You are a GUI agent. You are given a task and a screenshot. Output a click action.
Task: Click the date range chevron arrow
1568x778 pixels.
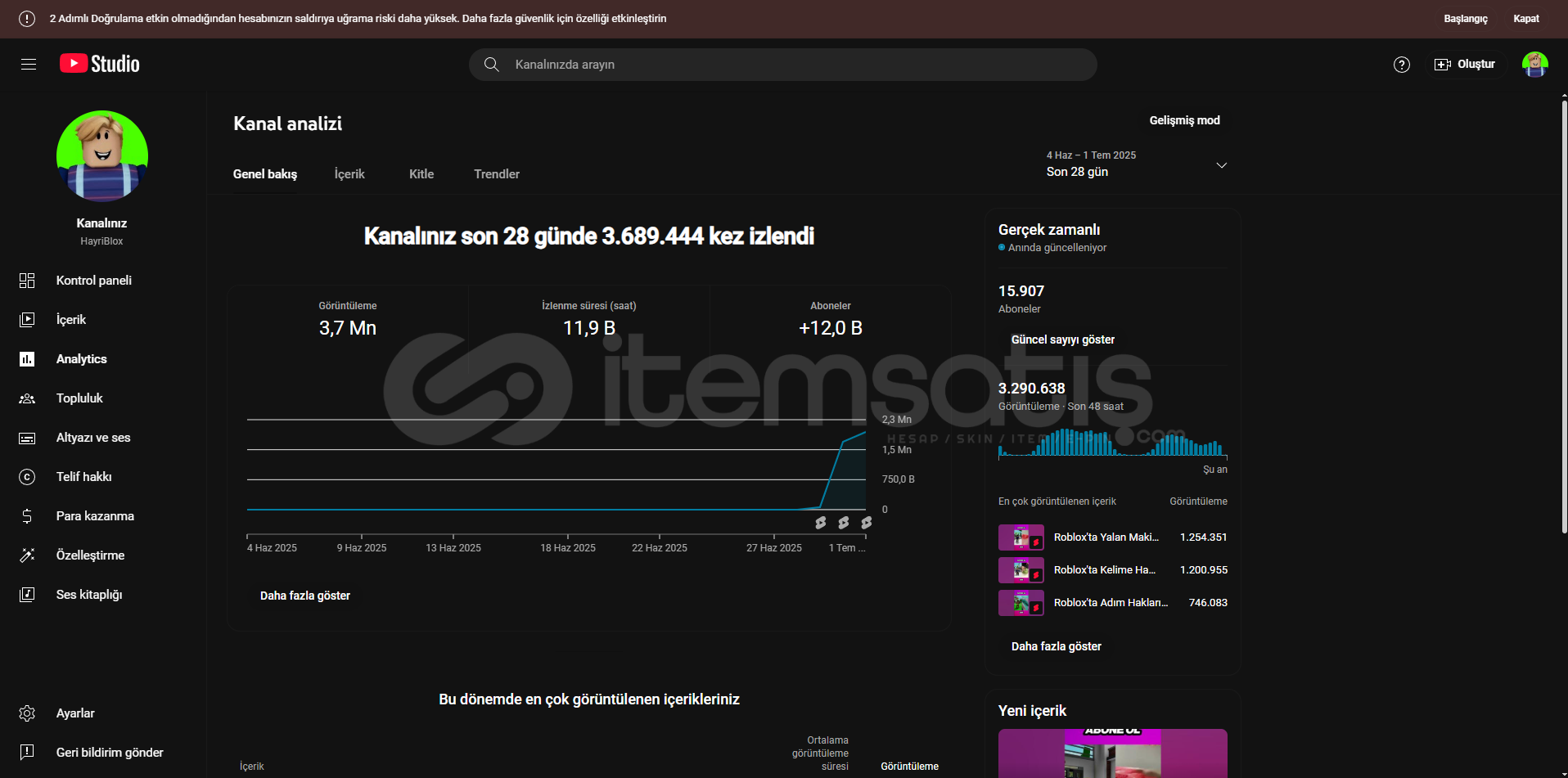(1222, 165)
